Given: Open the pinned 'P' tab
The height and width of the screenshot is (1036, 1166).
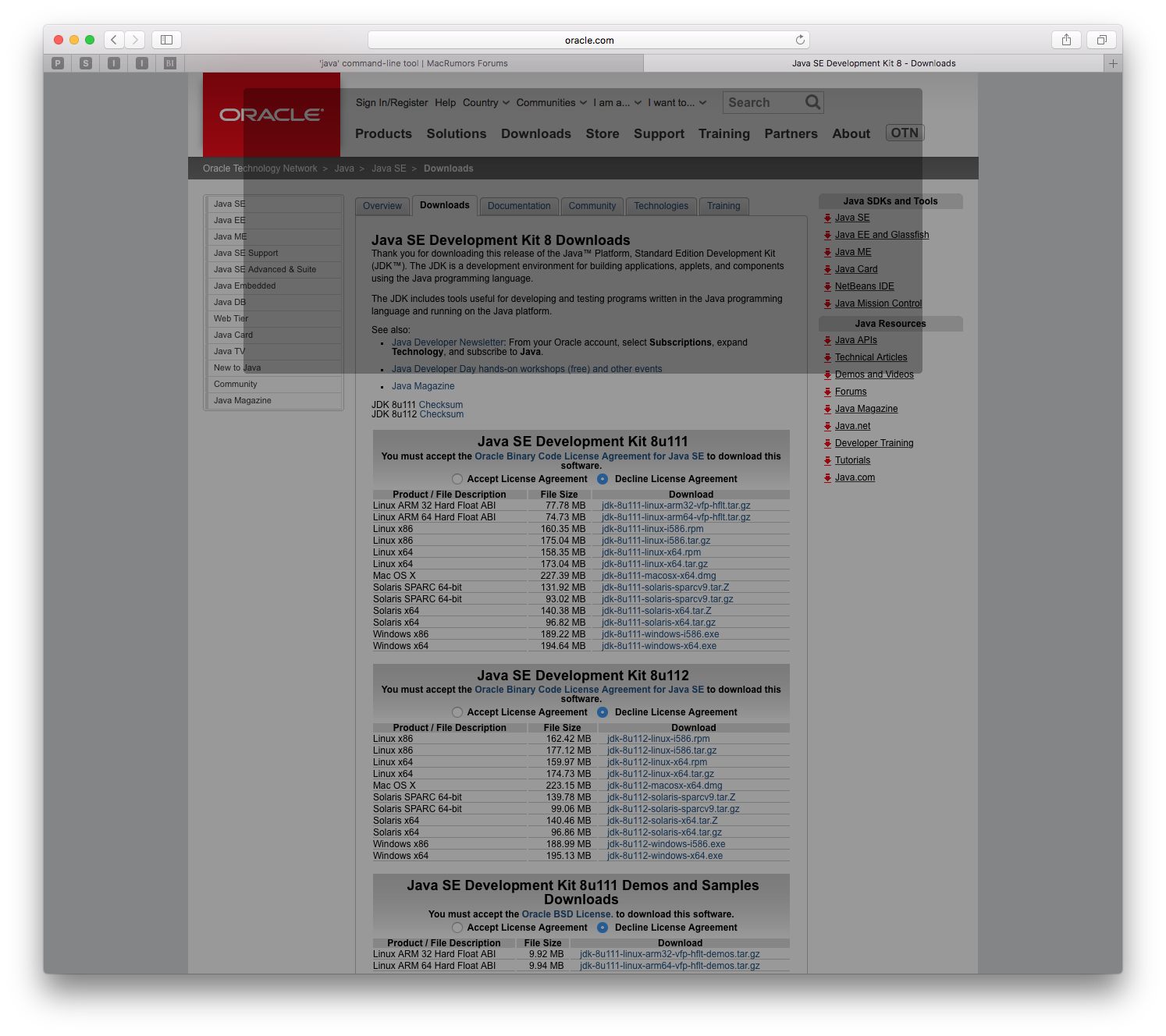Looking at the screenshot, I should click(x=58, y=63).
